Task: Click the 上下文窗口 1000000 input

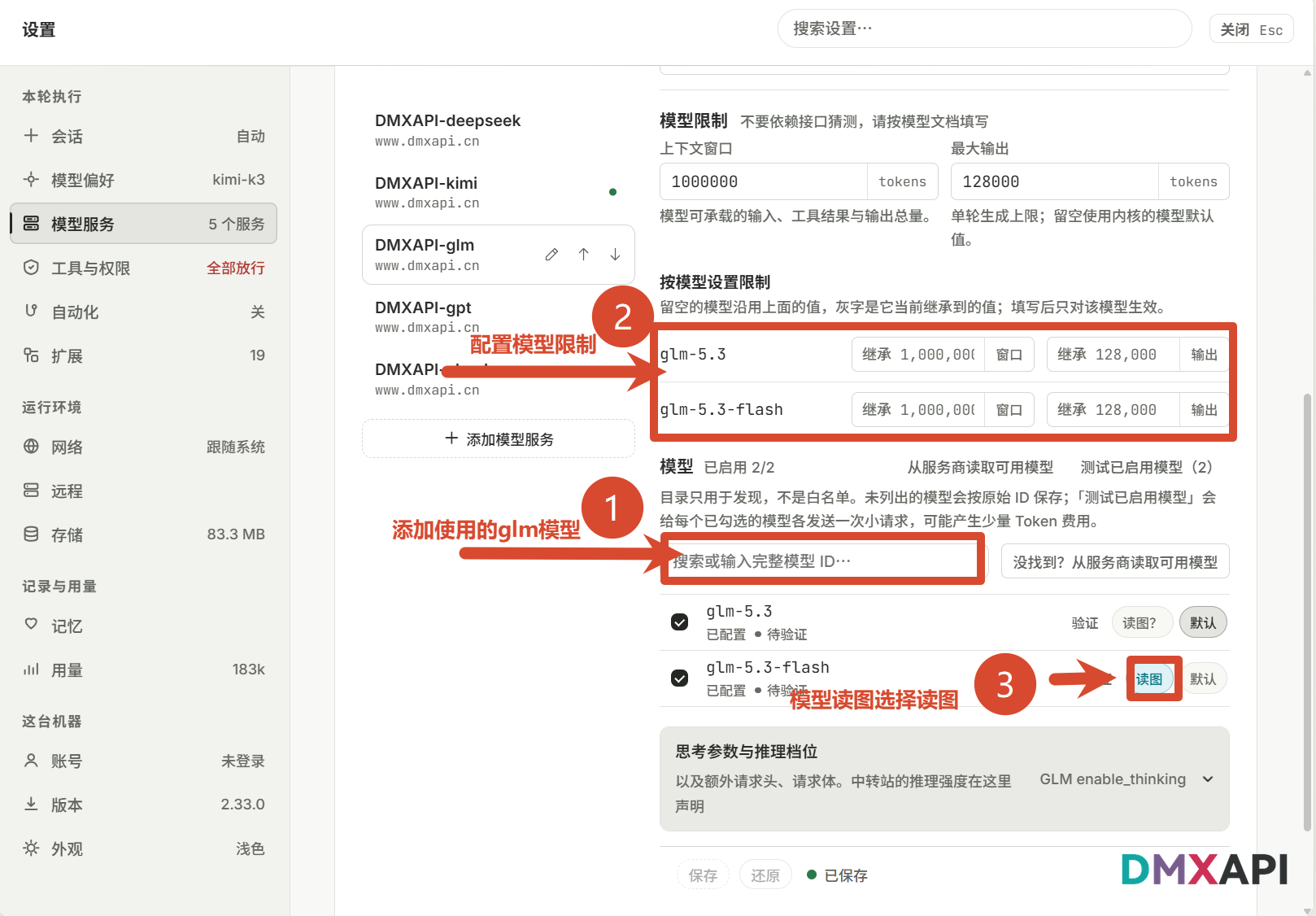Action: click(x=763, y=181)
